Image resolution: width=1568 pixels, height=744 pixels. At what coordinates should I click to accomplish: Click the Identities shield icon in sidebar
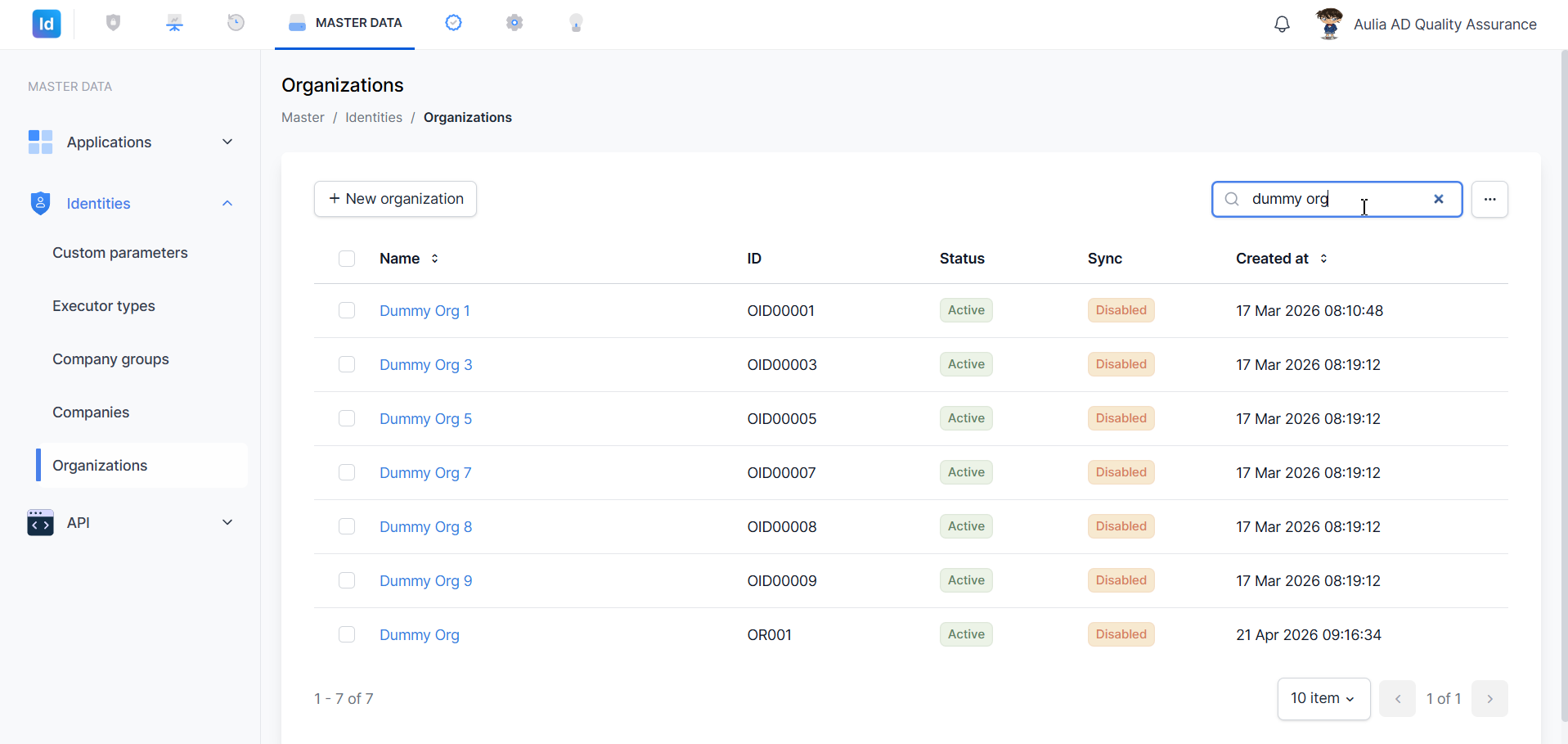click(x=40, y=203)
